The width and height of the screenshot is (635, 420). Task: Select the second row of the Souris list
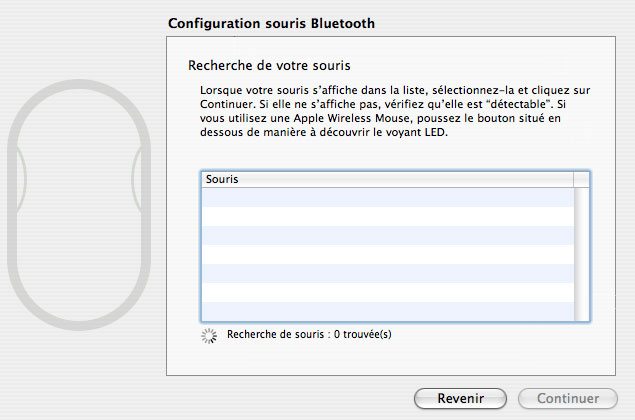388,216
